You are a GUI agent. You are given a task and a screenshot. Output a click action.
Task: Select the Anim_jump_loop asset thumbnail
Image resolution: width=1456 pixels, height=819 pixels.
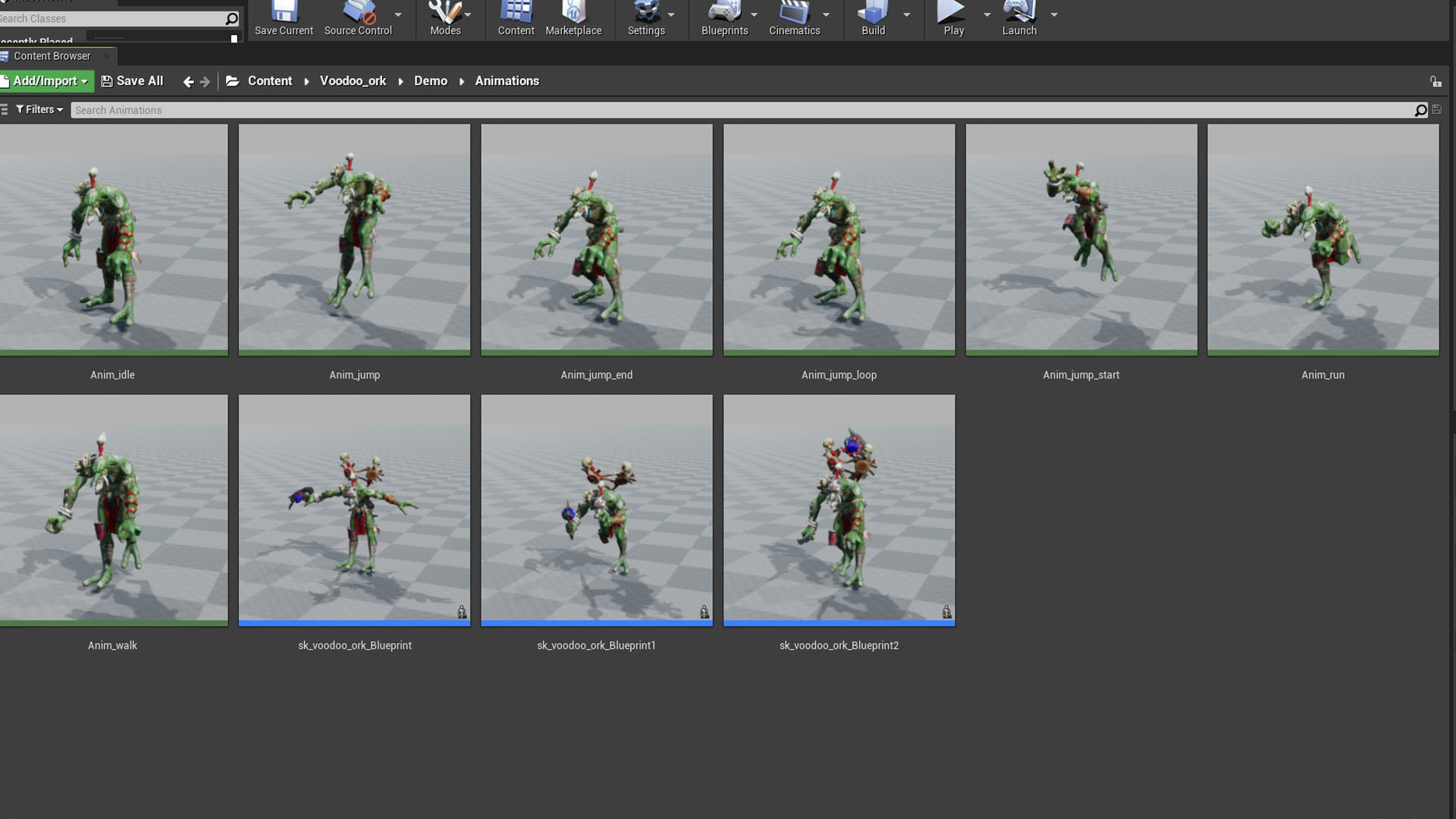[x=839, y=240]
